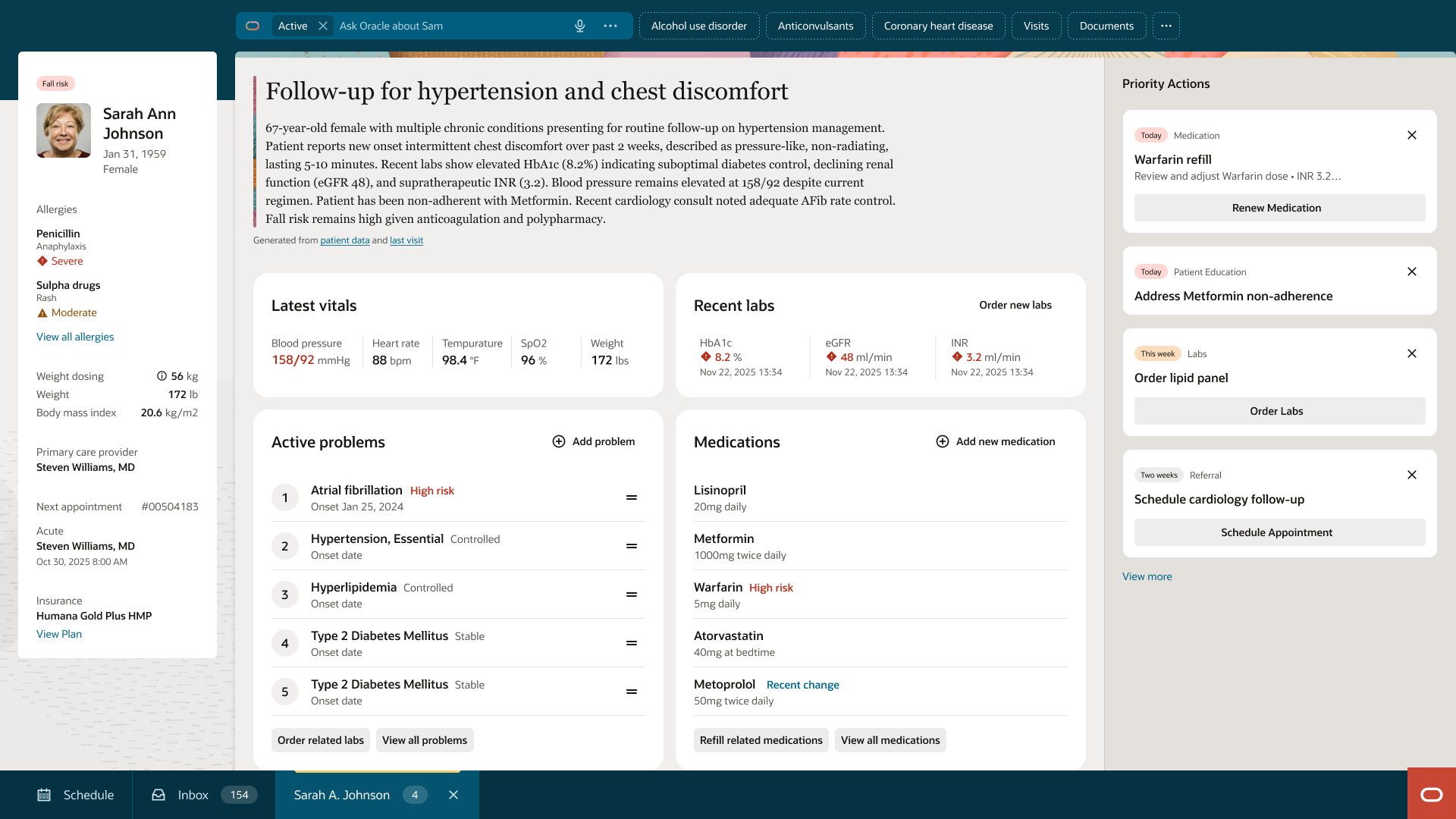Viewport: 1456px width, 819px height.
Task: Dismiss the Order lipid panel action card
Action: [1411, 353]
